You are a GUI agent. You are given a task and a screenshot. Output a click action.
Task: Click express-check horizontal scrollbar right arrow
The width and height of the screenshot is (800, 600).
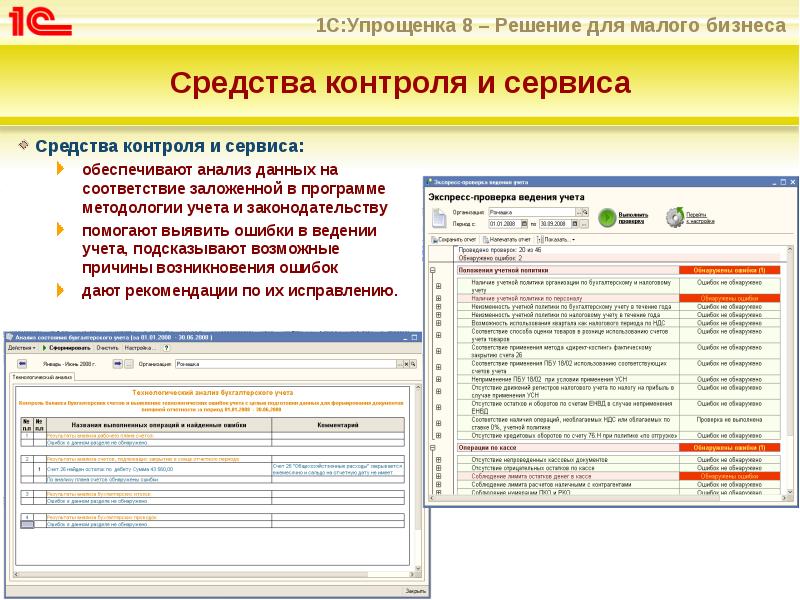[783, 499]
